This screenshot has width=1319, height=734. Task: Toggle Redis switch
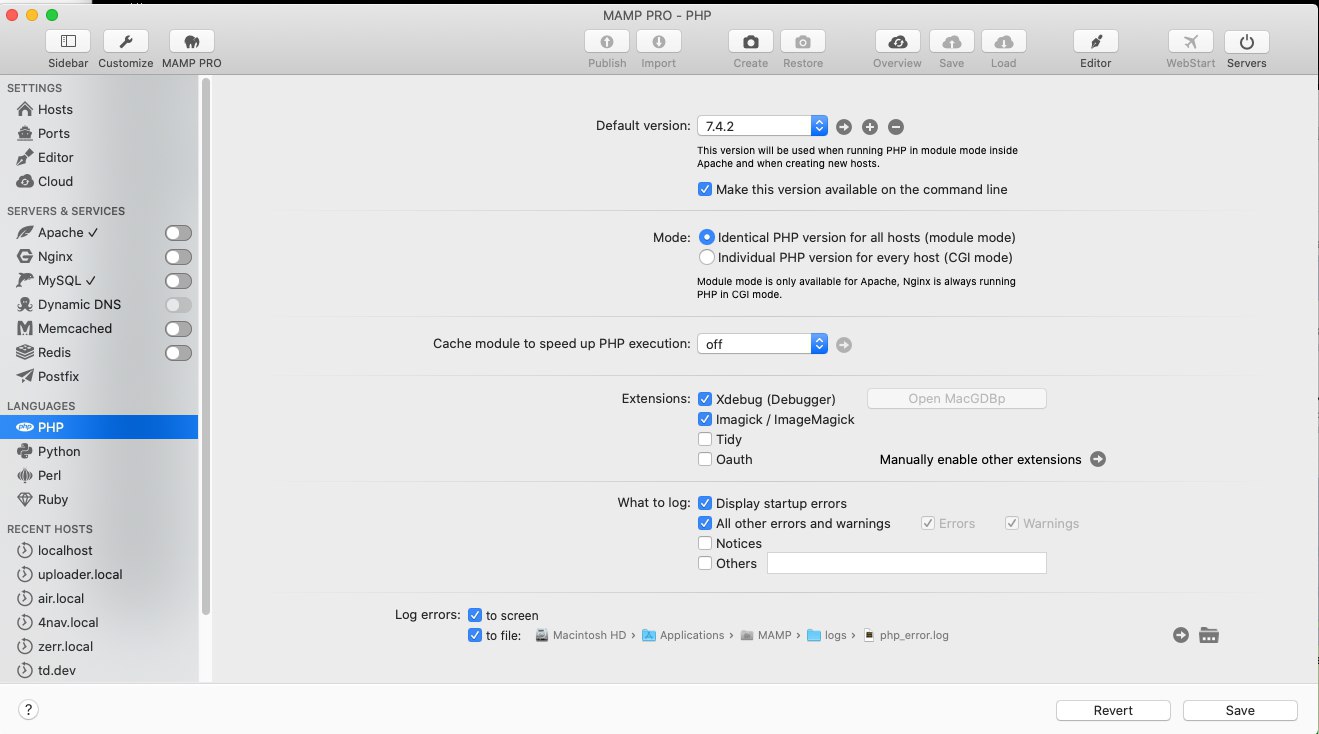(x=178, y=353)
